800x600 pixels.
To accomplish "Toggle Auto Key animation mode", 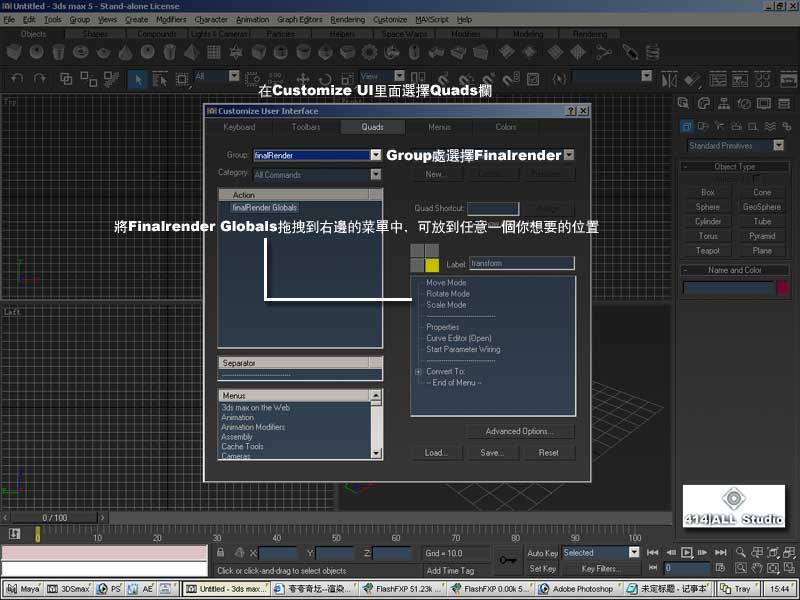I will tap(542, 553).
